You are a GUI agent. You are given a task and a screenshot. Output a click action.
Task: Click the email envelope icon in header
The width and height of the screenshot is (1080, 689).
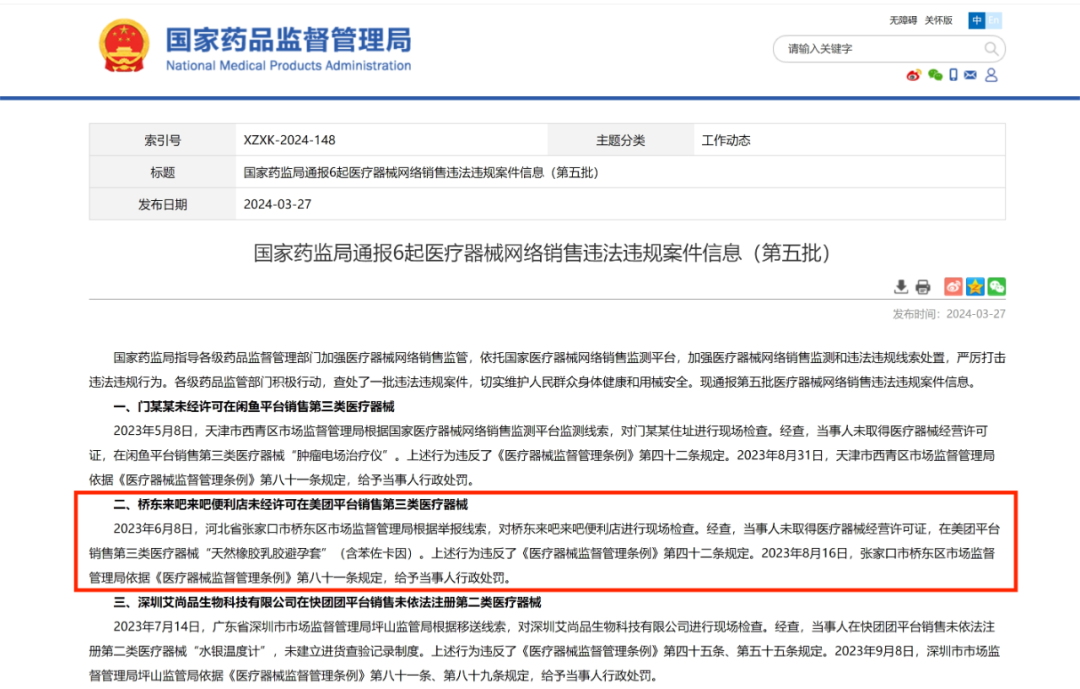[x=969, y=75]
